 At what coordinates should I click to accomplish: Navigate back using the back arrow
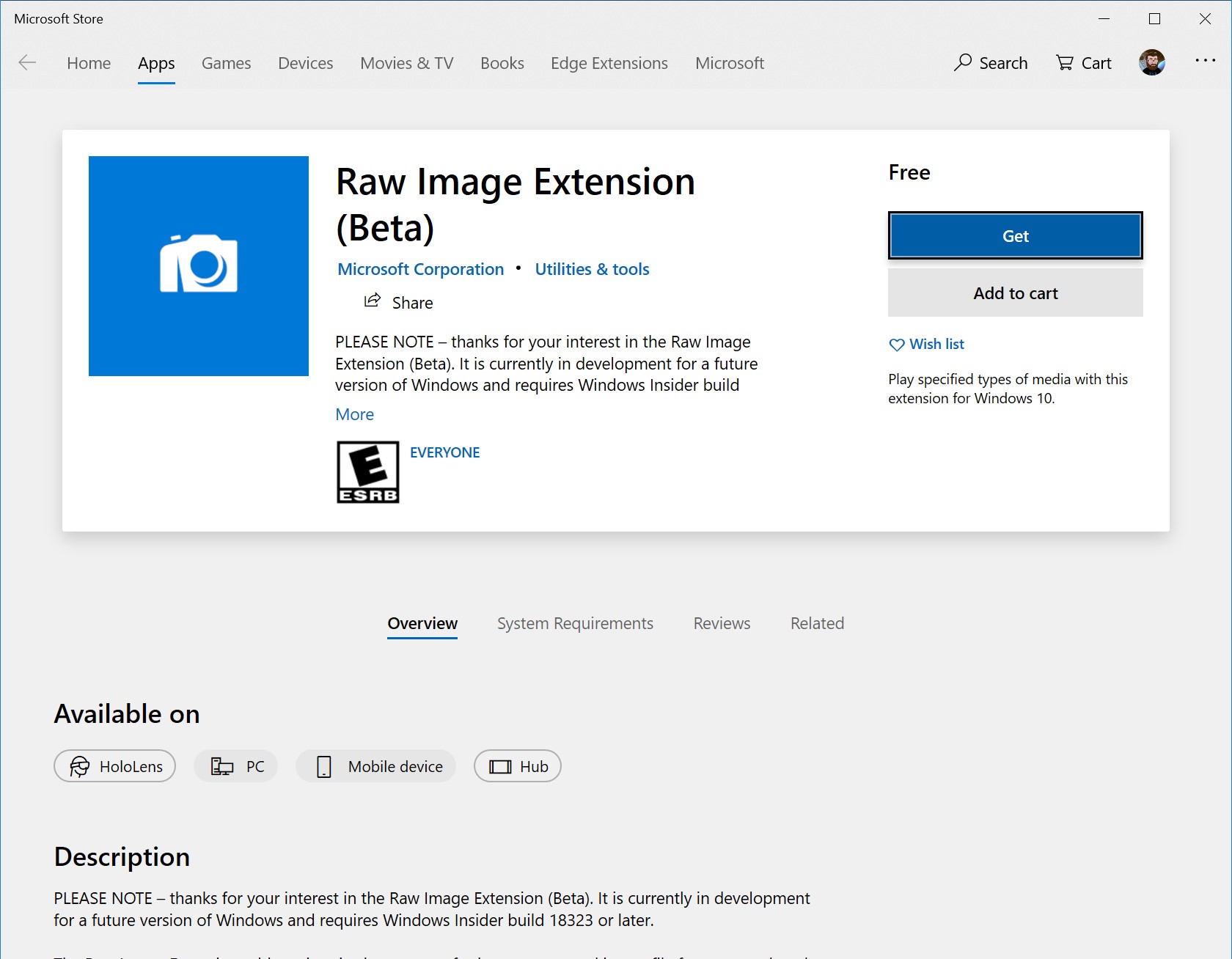tap(27, 63)
